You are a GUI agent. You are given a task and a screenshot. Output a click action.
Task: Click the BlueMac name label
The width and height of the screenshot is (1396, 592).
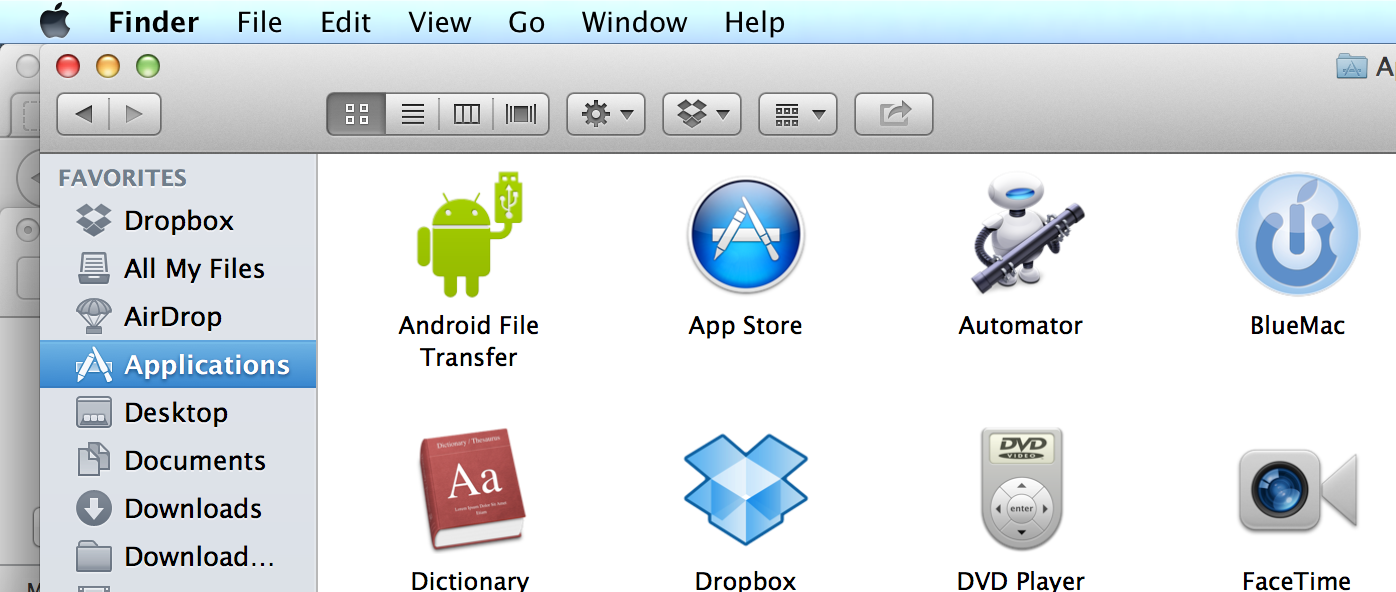pos(1298,326)
